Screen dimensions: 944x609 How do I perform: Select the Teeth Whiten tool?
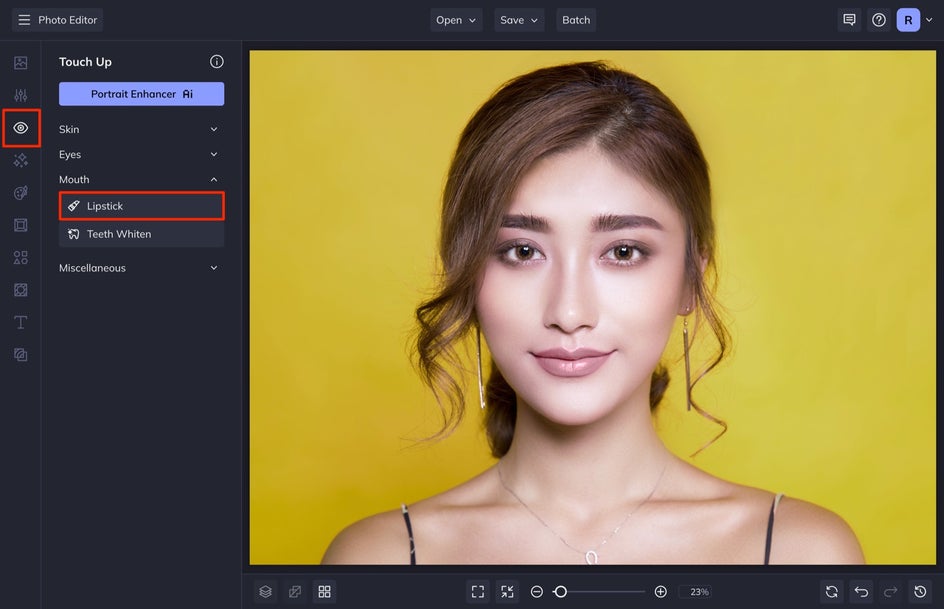coord(141,234)
